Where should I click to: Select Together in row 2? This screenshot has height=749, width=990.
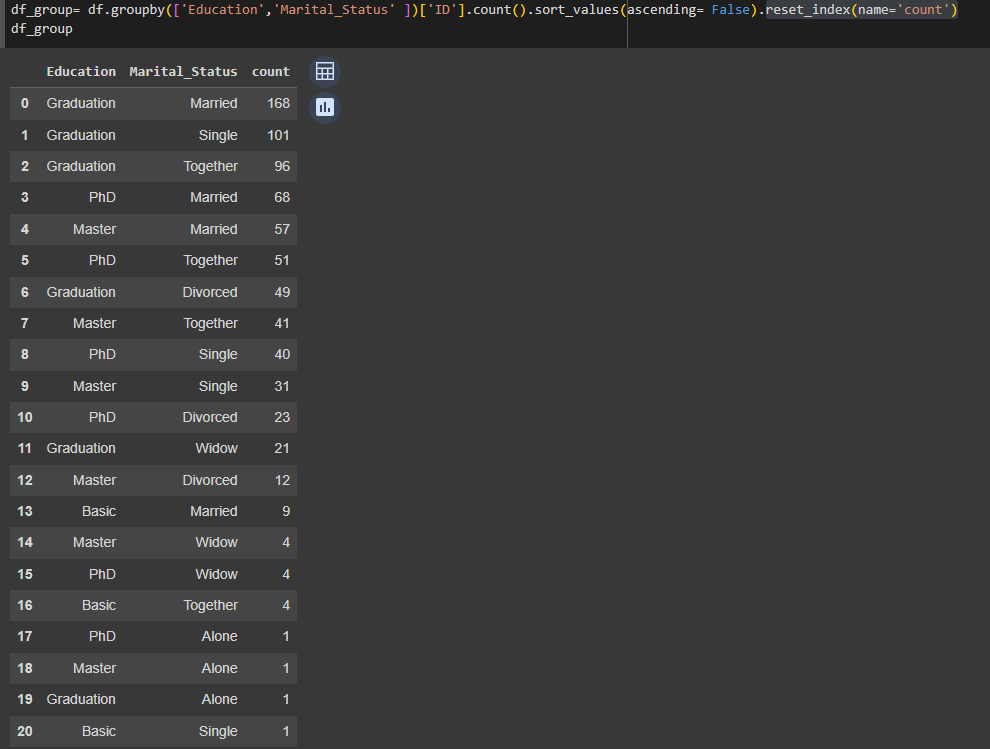coord(210,166)
